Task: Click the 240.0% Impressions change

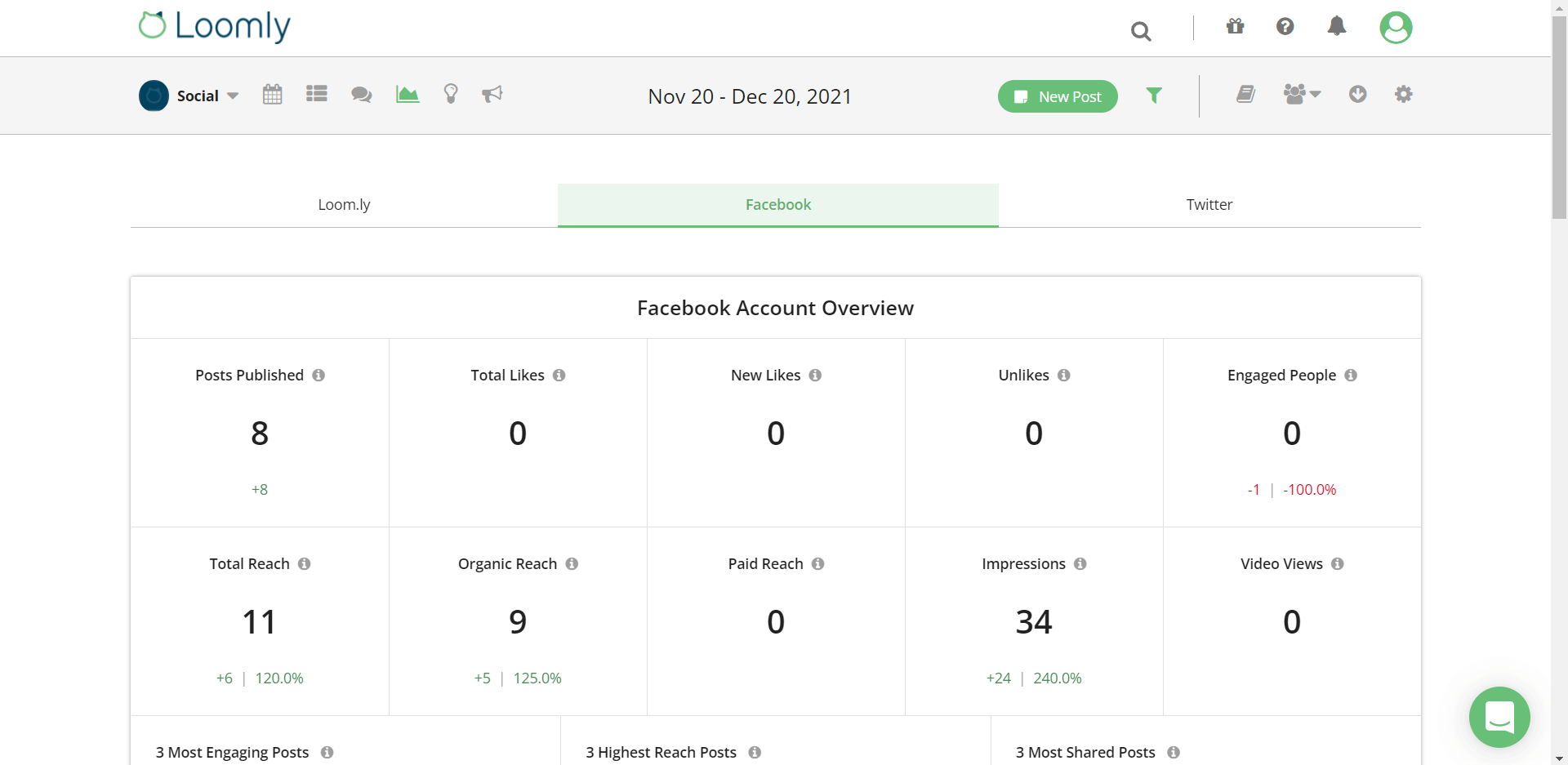Action: coord(1058,678)
